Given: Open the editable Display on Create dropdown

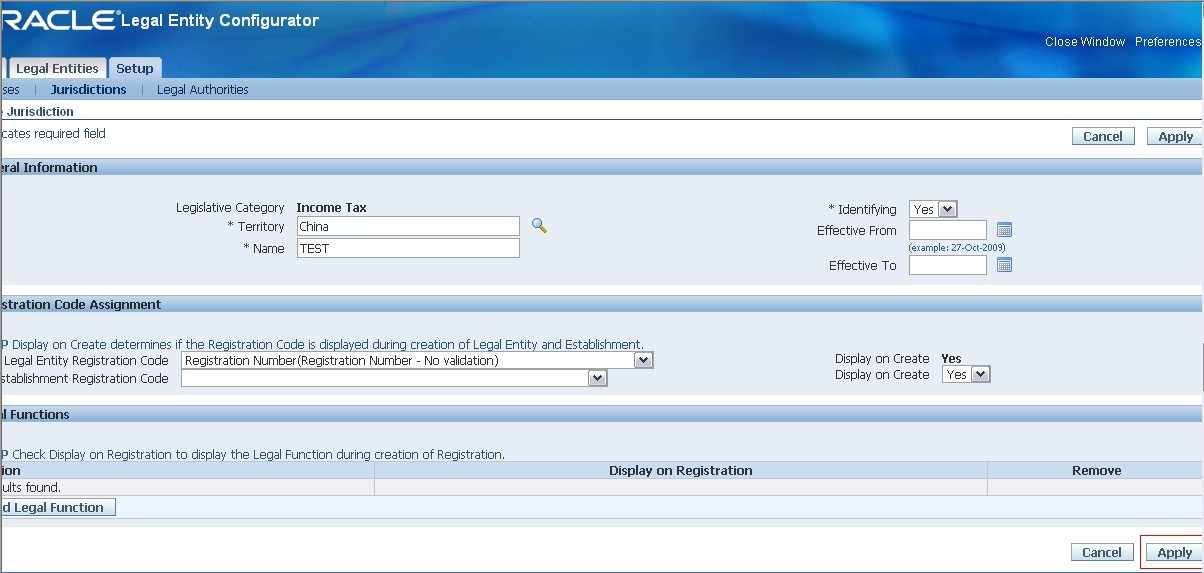Looking at the screenshot, I should pos(966,374).
